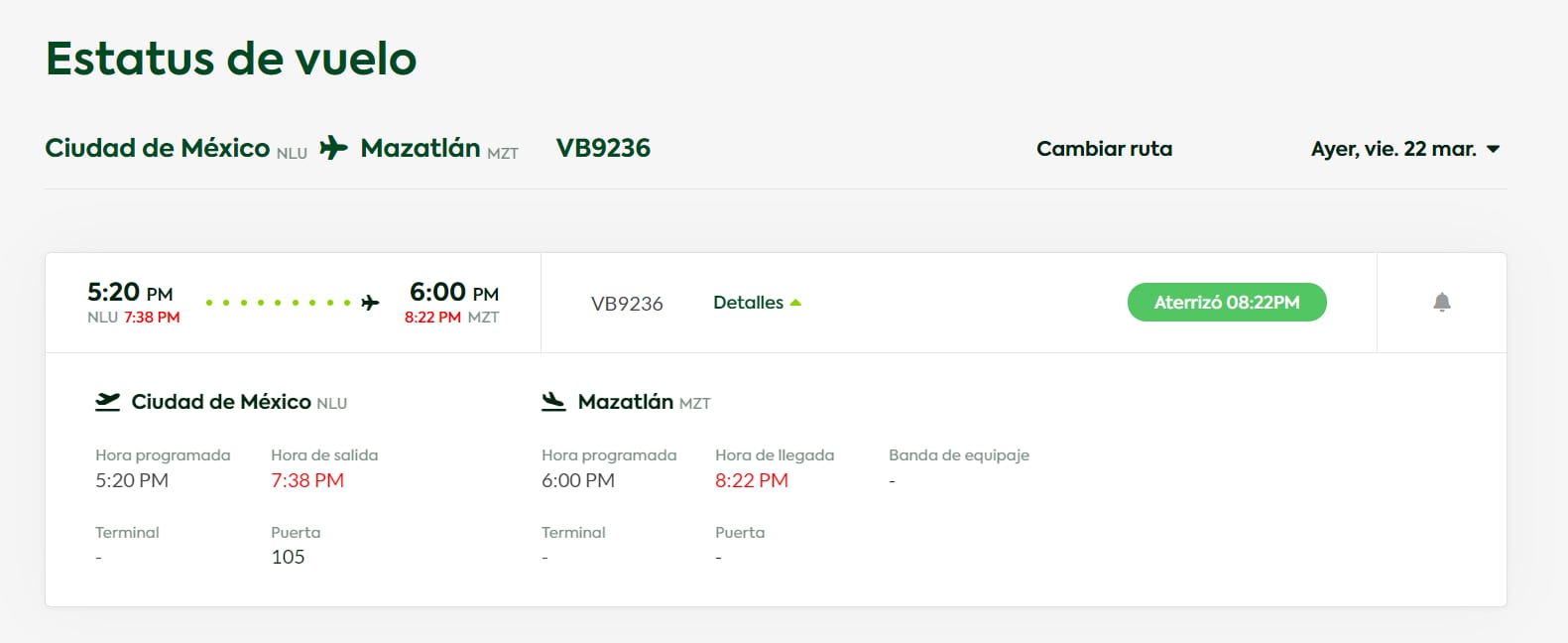
Task: Click the takeoff icon beside Ciudad de México
Action: (107, 402)
